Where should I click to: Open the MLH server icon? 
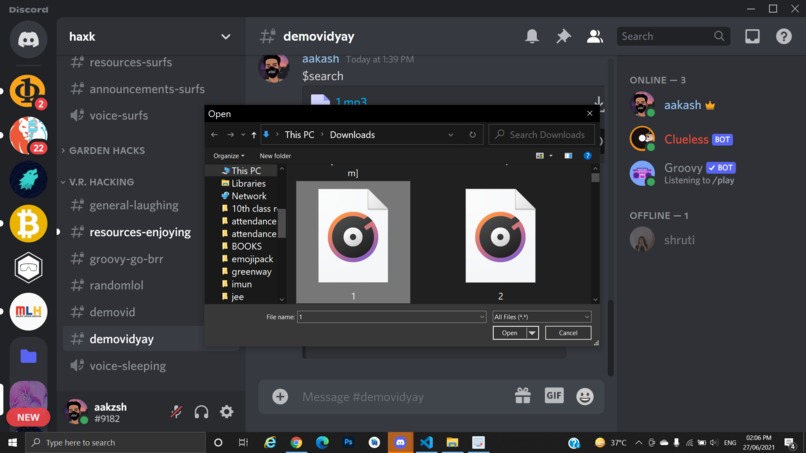[28, 312]
